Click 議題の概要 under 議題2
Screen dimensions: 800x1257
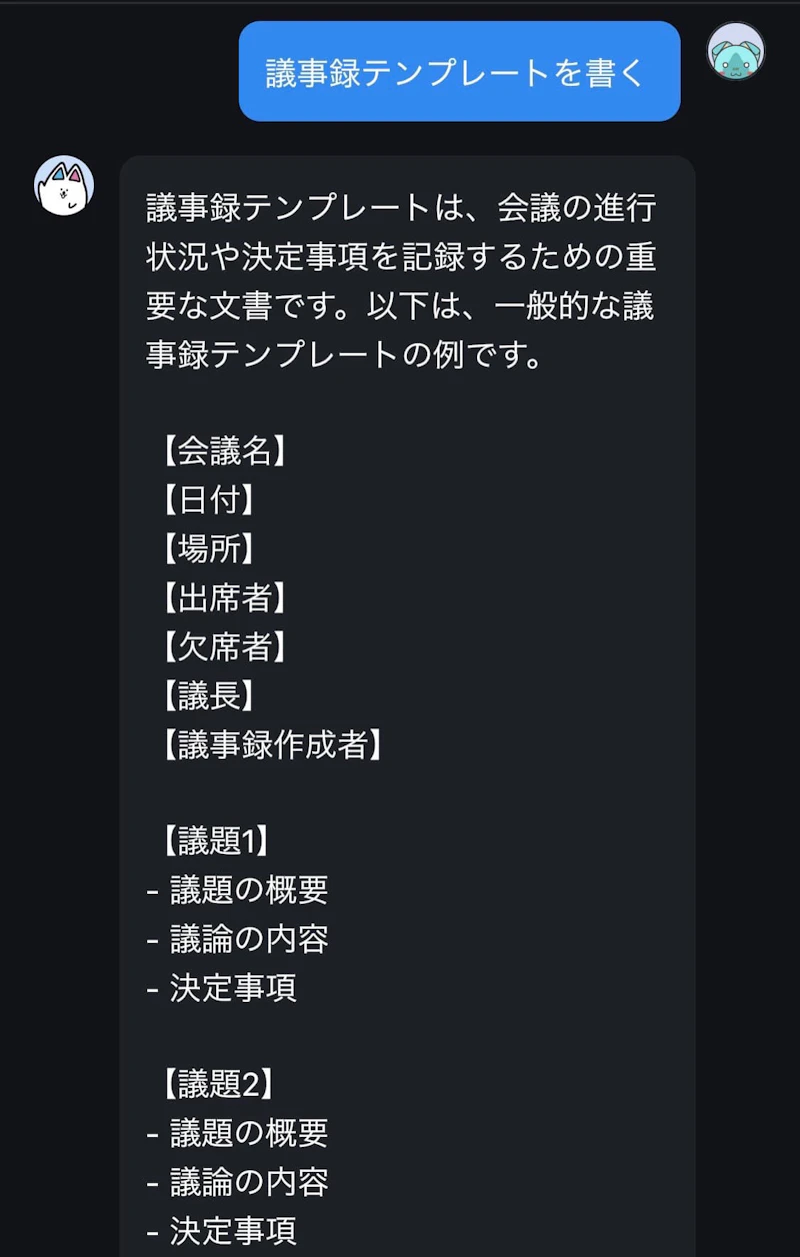coord(248,1133)
